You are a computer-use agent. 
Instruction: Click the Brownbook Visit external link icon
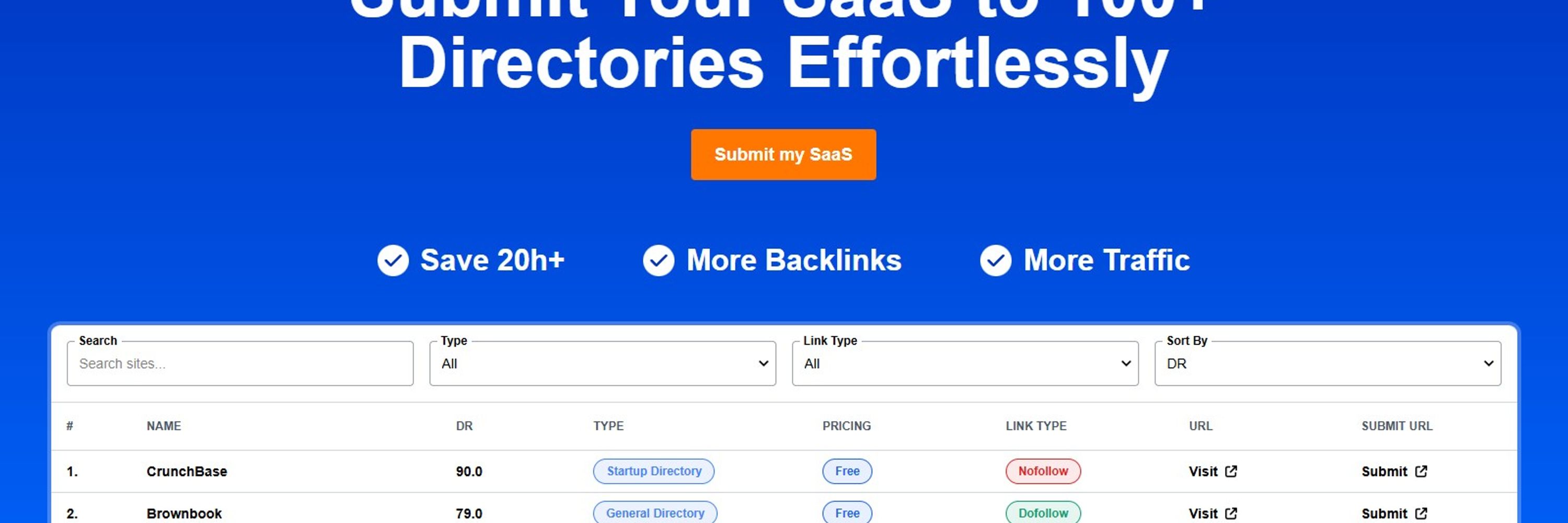[x=1231, y=513]
